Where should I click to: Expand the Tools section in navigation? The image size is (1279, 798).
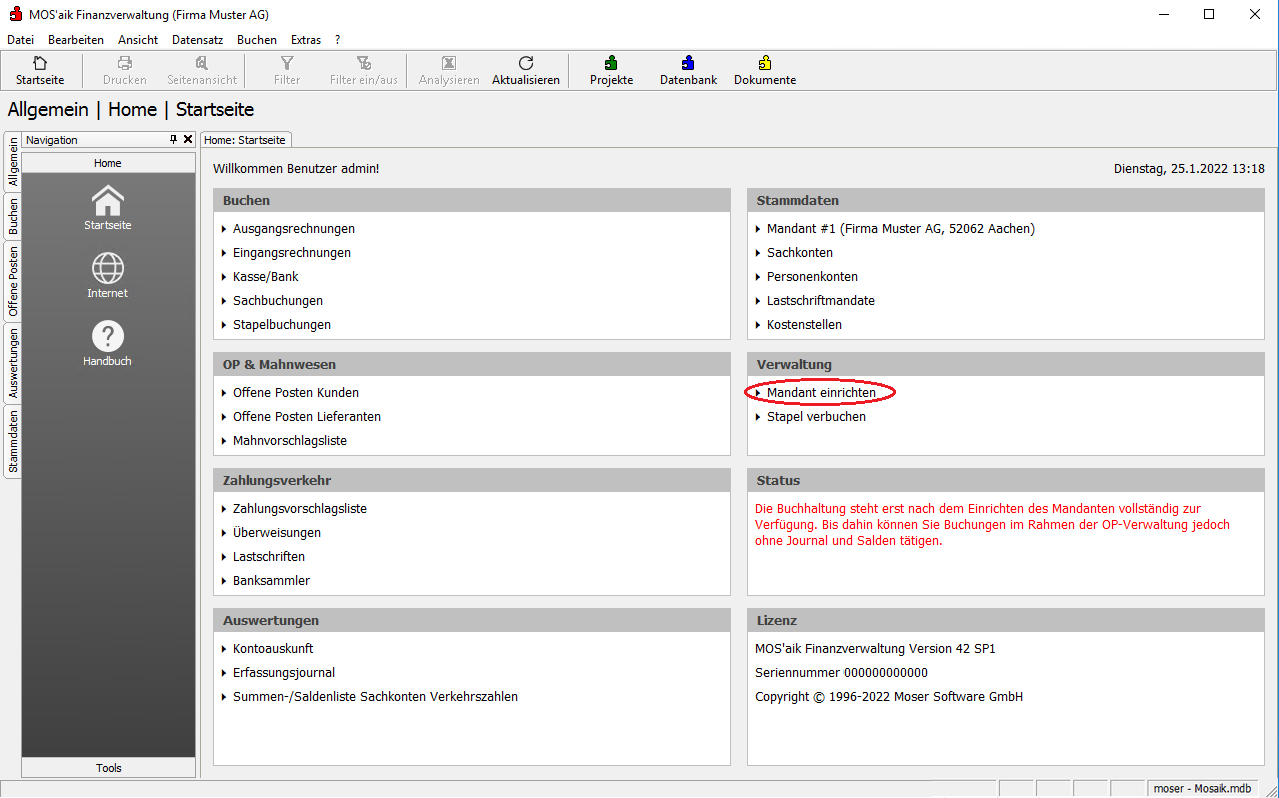pos(109,768)
